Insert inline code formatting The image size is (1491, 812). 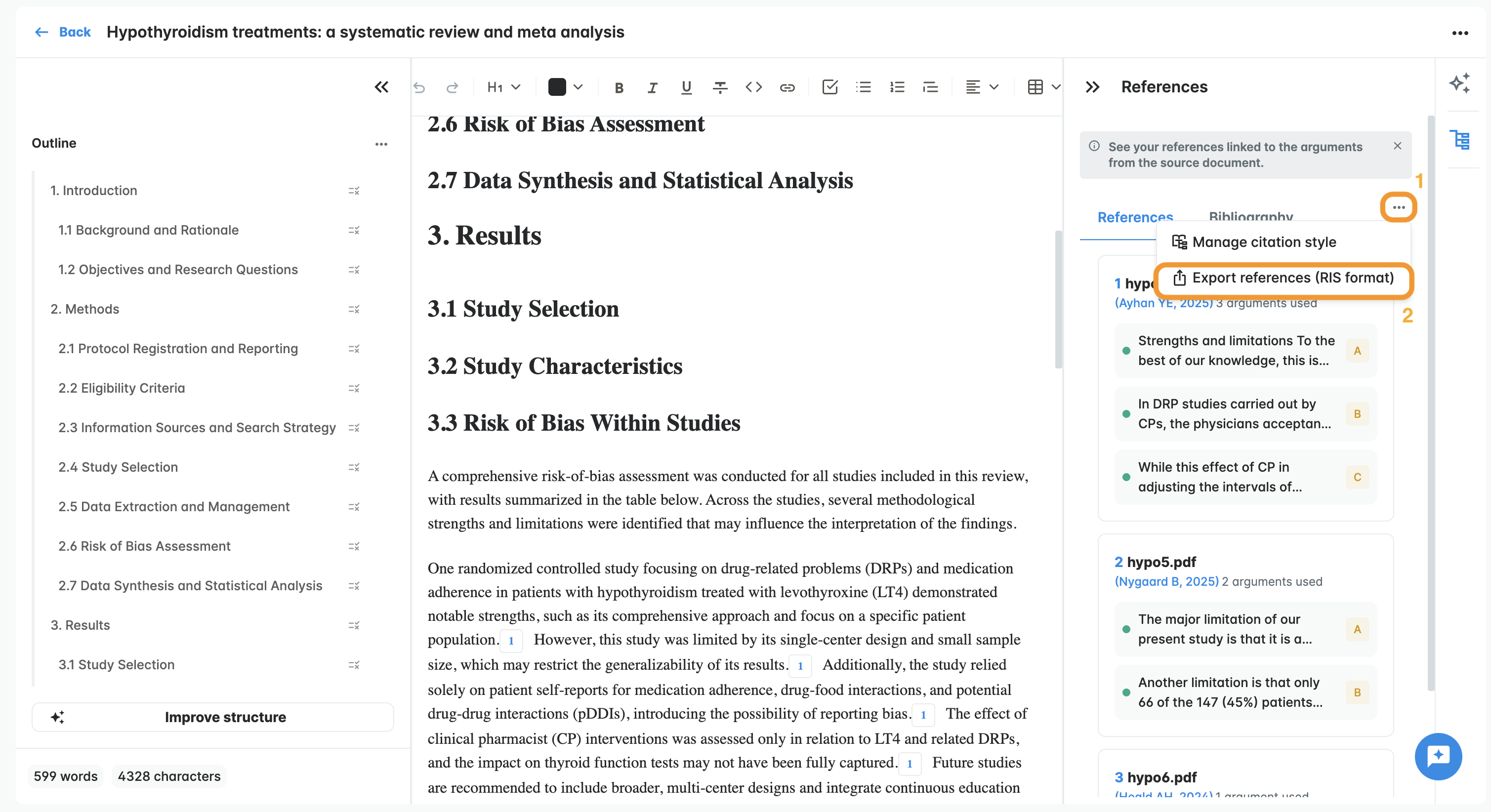pos(753,87)
